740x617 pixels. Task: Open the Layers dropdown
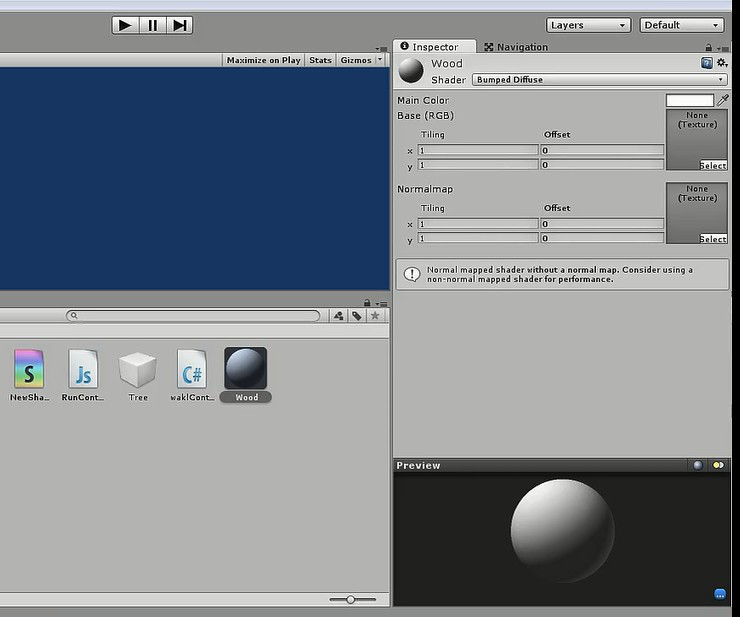[589, 25]
